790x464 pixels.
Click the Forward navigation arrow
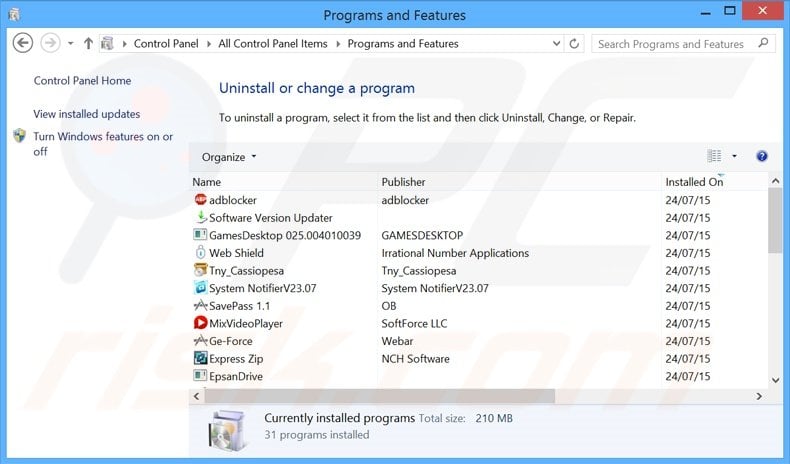[x=50, y=43]
